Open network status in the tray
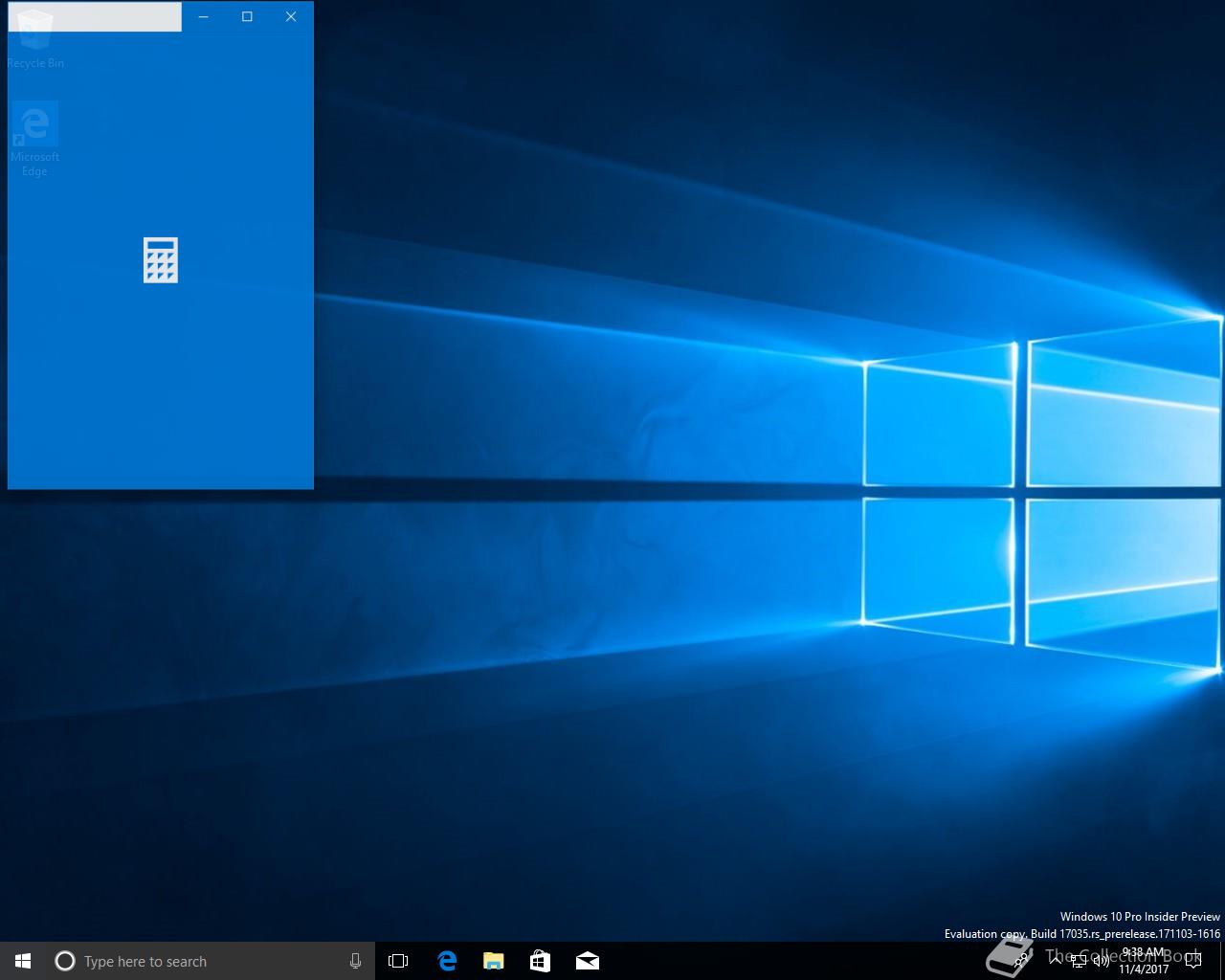1225x980 pixels. coord(1079,961)
